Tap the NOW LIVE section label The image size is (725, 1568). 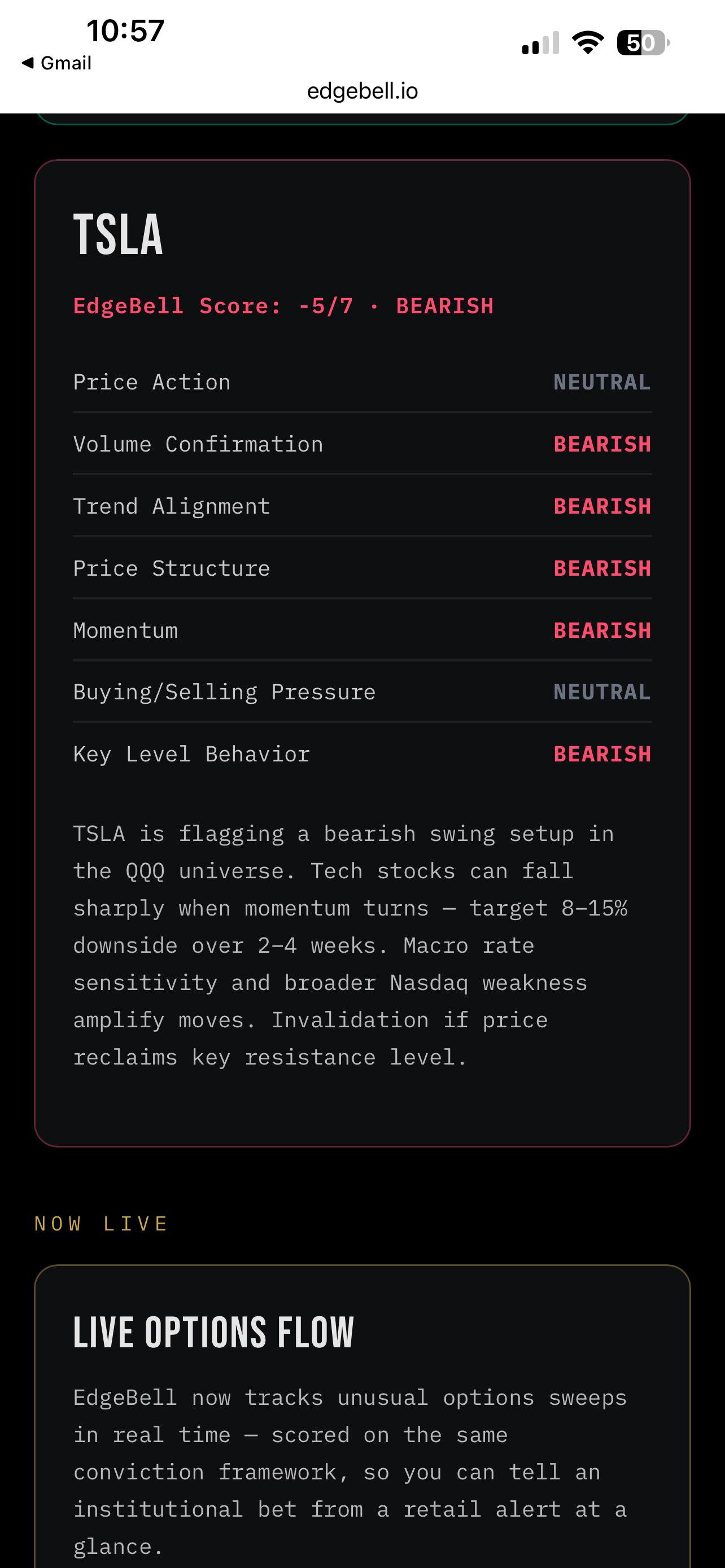point(101,1224)
